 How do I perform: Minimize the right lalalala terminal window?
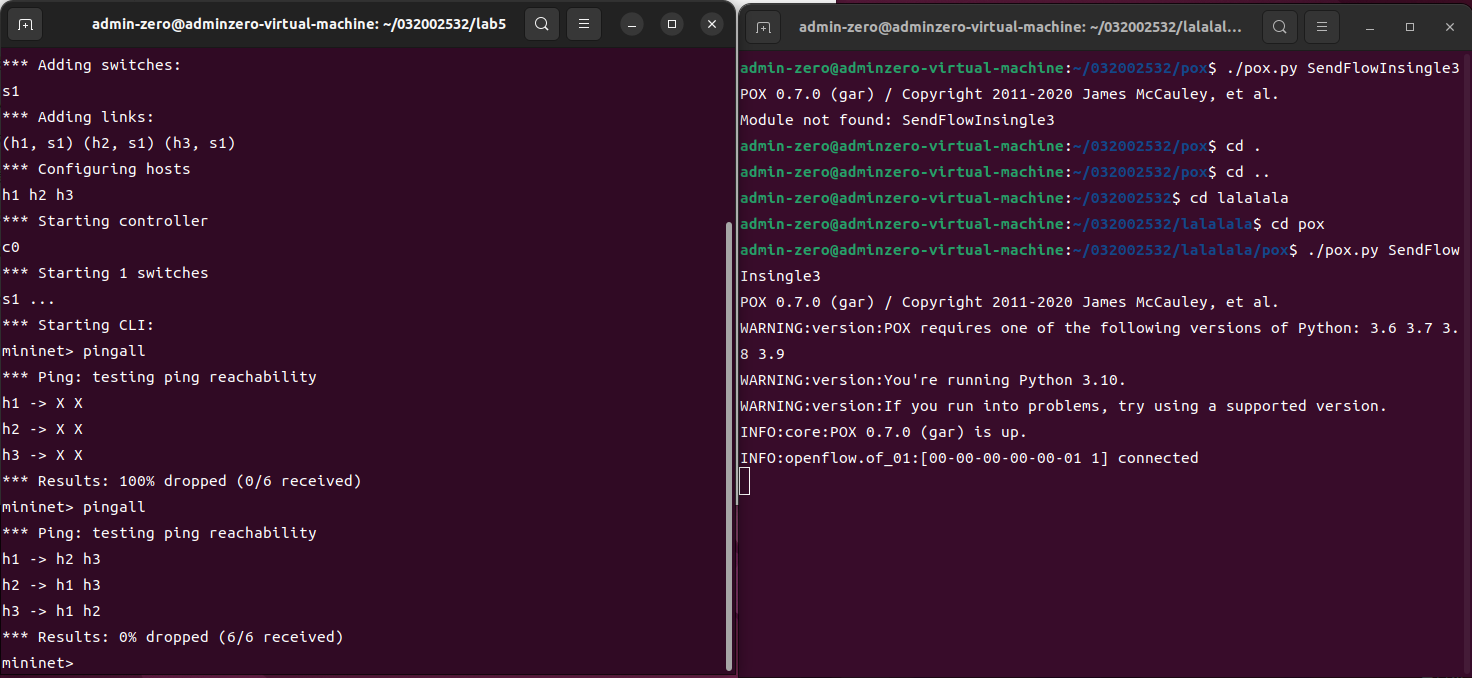pyautogui.click(x=1371, y=27)
